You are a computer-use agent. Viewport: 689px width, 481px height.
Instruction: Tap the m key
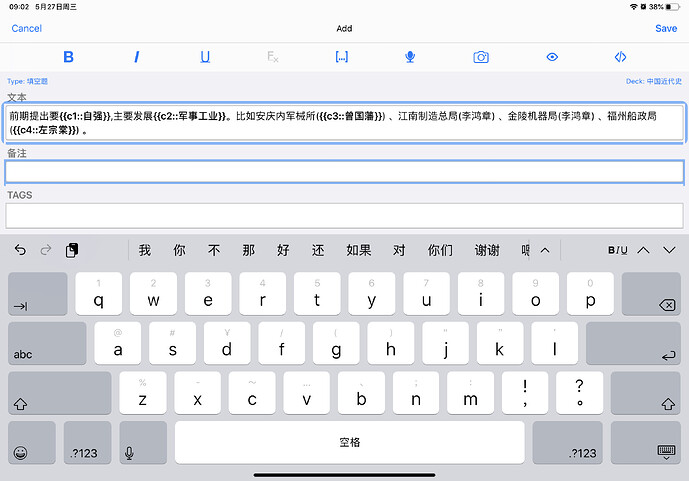[x=470, y=393]
